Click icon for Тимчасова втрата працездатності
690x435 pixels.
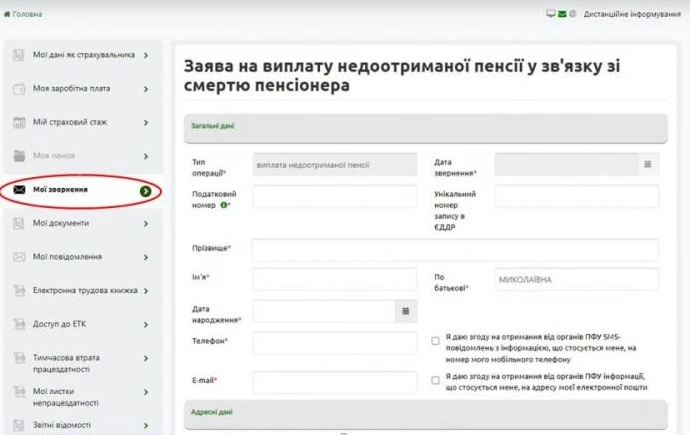coord(19,358)
